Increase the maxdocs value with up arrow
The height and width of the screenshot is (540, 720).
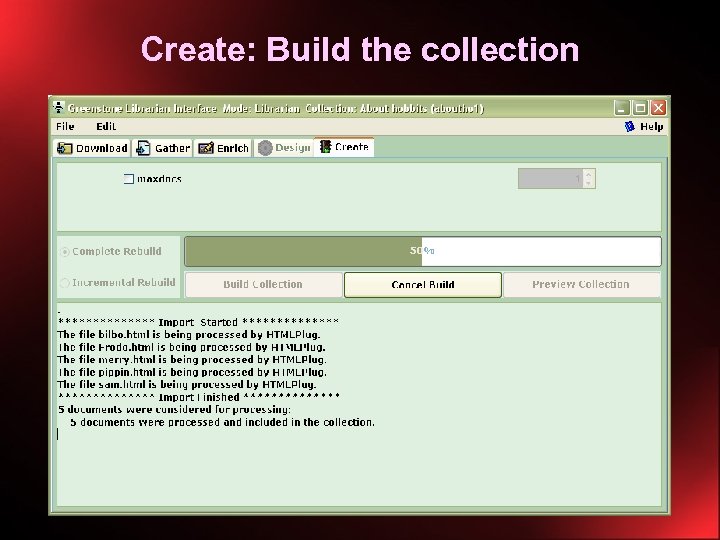click(x=589, y=174)
